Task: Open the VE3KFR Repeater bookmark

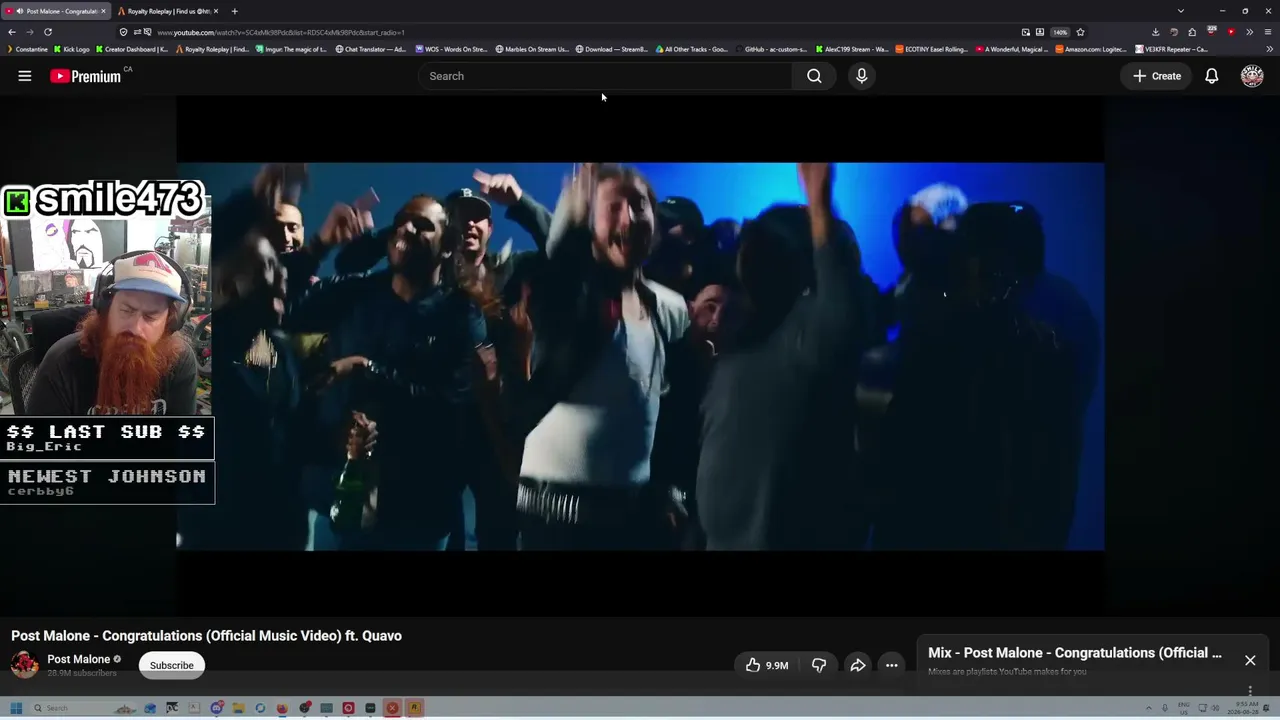Action: click(1171, 49)
